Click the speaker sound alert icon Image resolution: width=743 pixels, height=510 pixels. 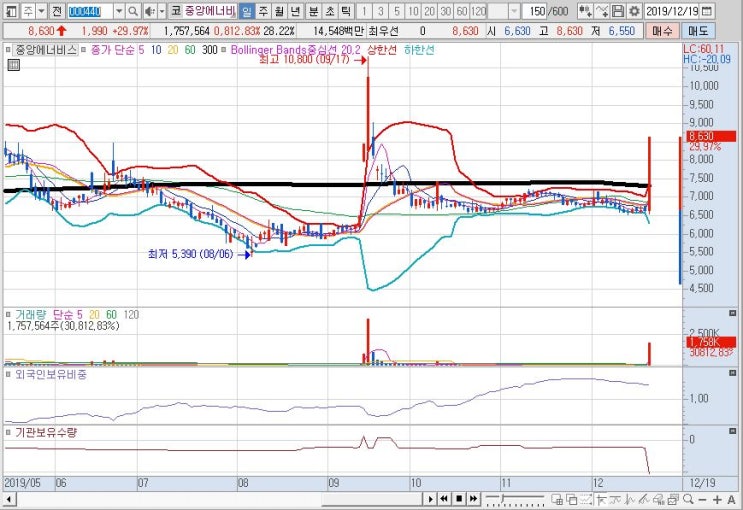click(150, 10)
